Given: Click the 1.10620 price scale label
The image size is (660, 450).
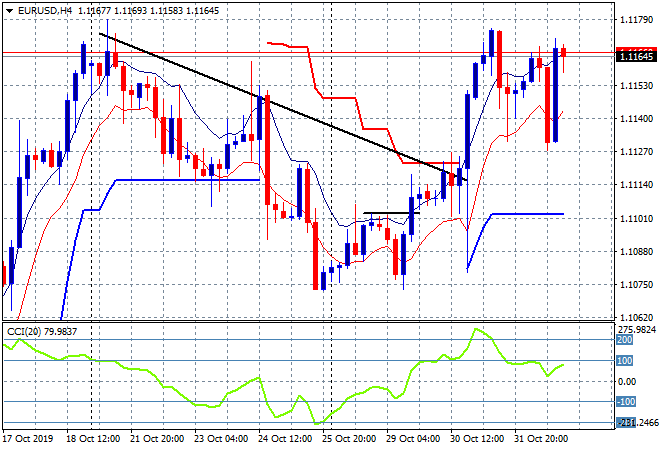Looking at the screenshot, I should 636,317.
